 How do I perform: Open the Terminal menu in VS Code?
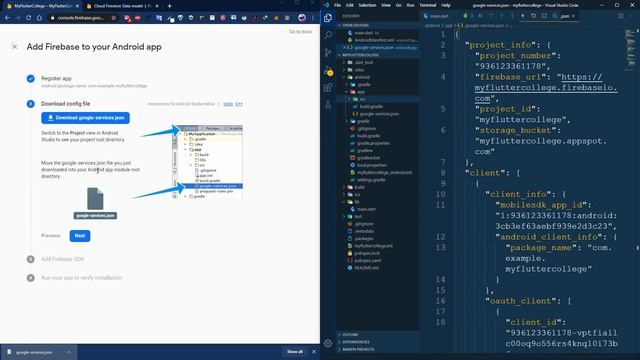point(428,5)
